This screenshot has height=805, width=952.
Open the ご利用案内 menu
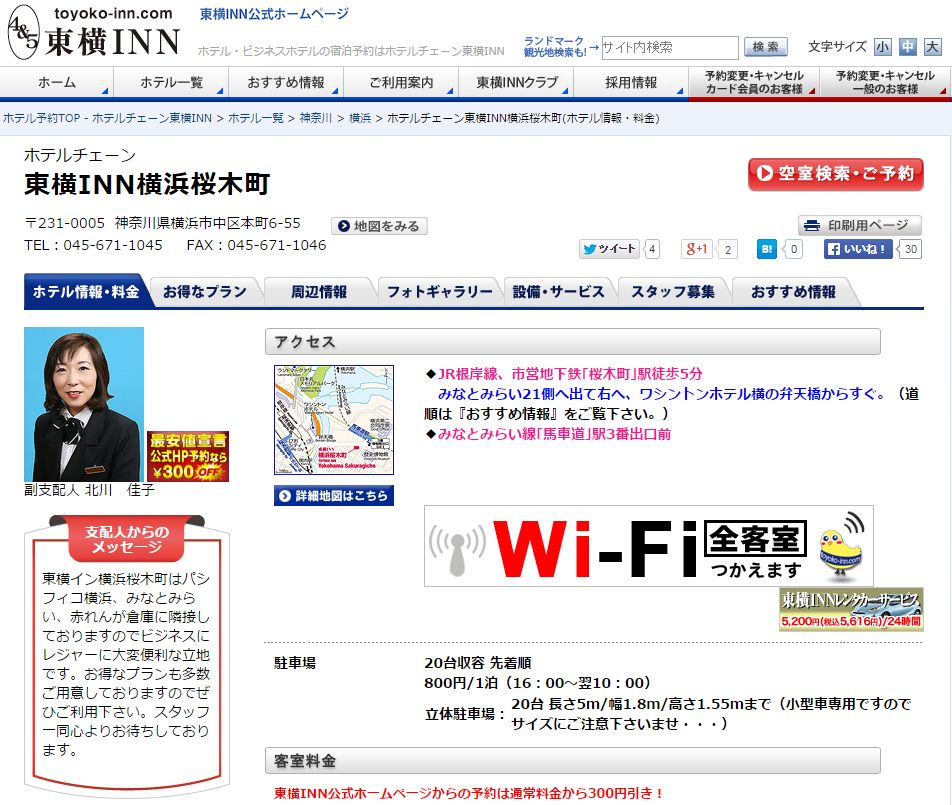[x=401, y=82]
